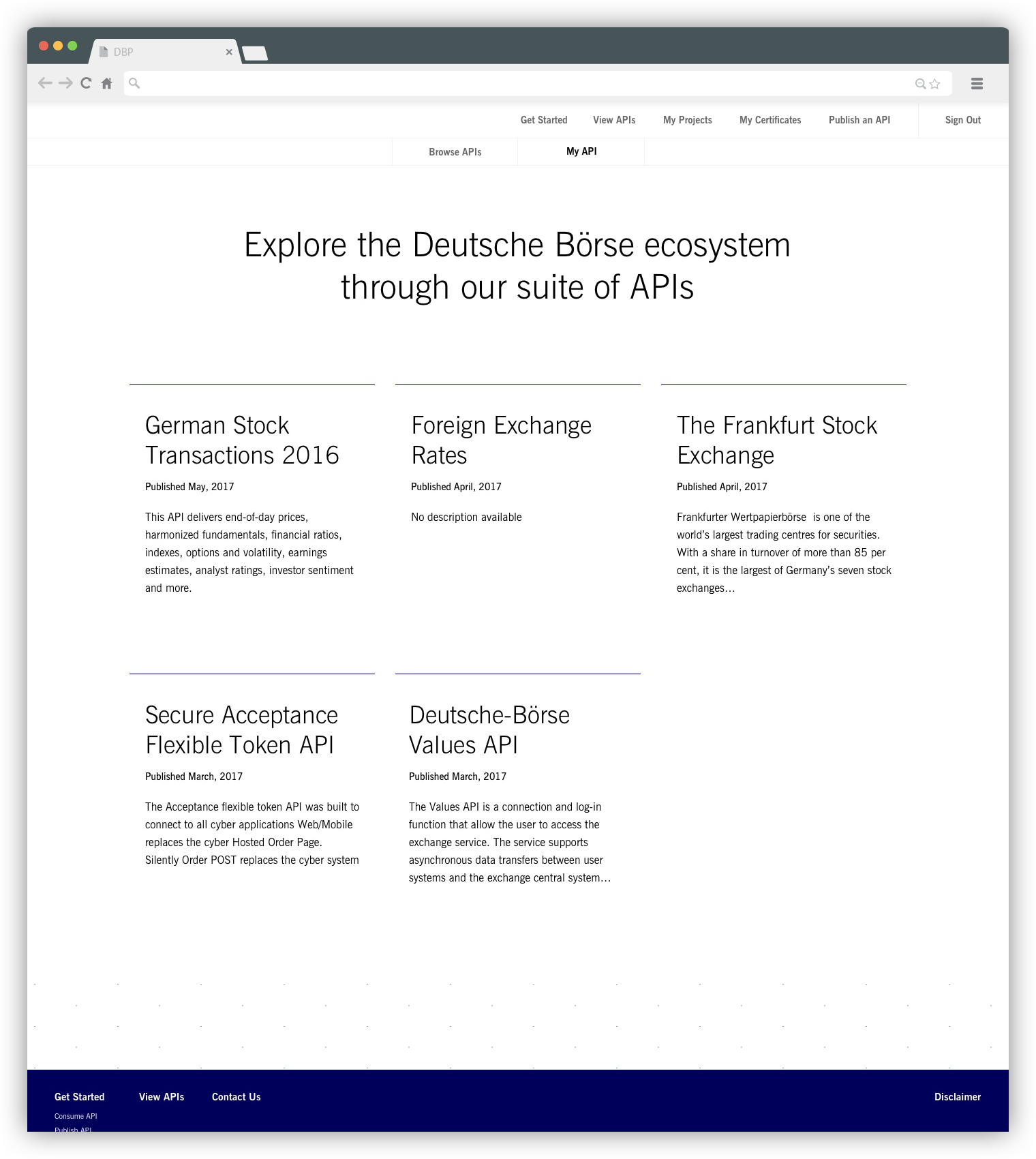Click the 'Explore the Deutsche Börse ecosystem' heading

coord(517,266)
